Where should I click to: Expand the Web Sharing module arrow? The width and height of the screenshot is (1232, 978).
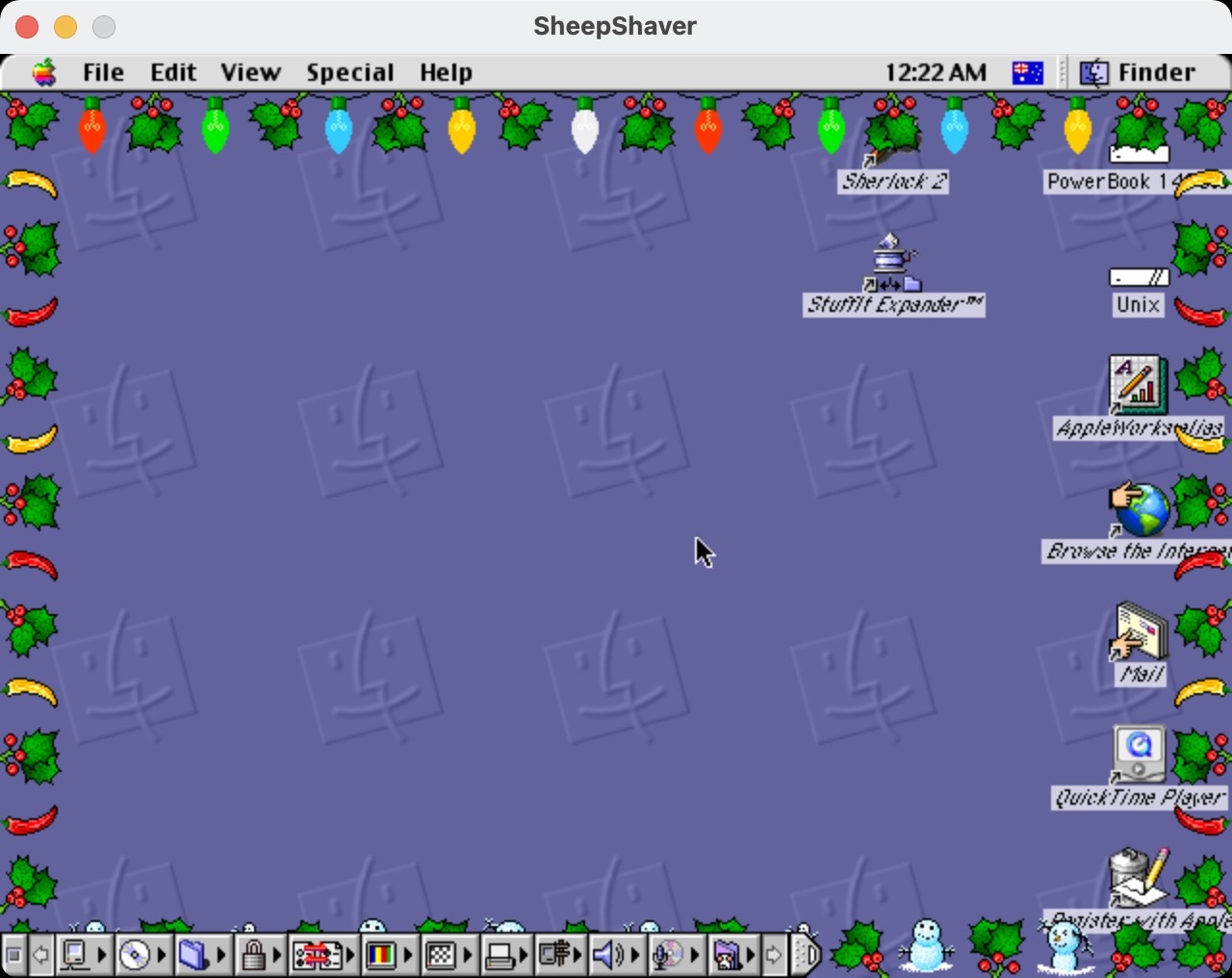pos(752,955)
